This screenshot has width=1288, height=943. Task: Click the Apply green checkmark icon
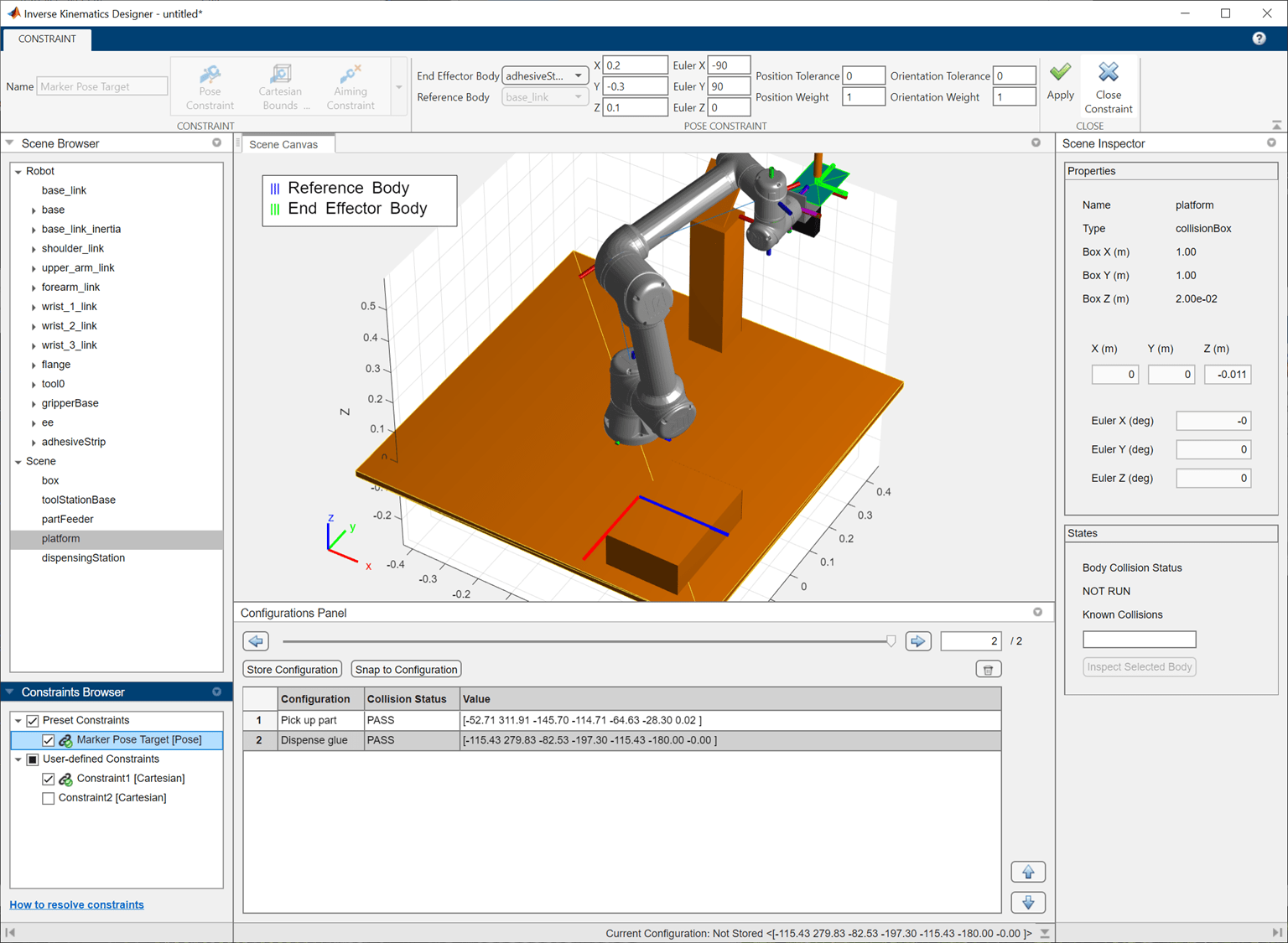coord(1060,73)
